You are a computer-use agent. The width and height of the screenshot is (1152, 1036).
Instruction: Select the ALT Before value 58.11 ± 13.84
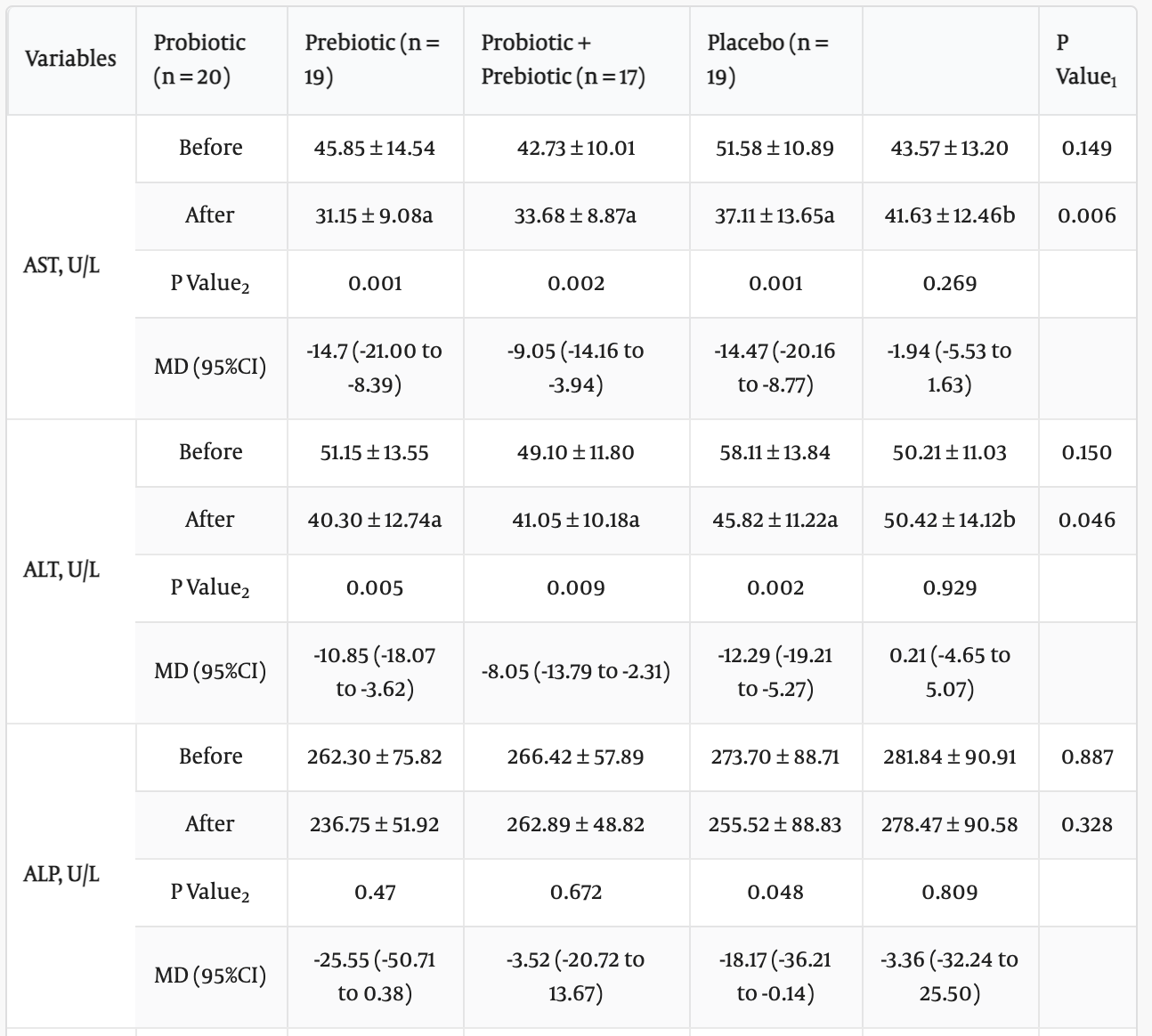[776, 453]
